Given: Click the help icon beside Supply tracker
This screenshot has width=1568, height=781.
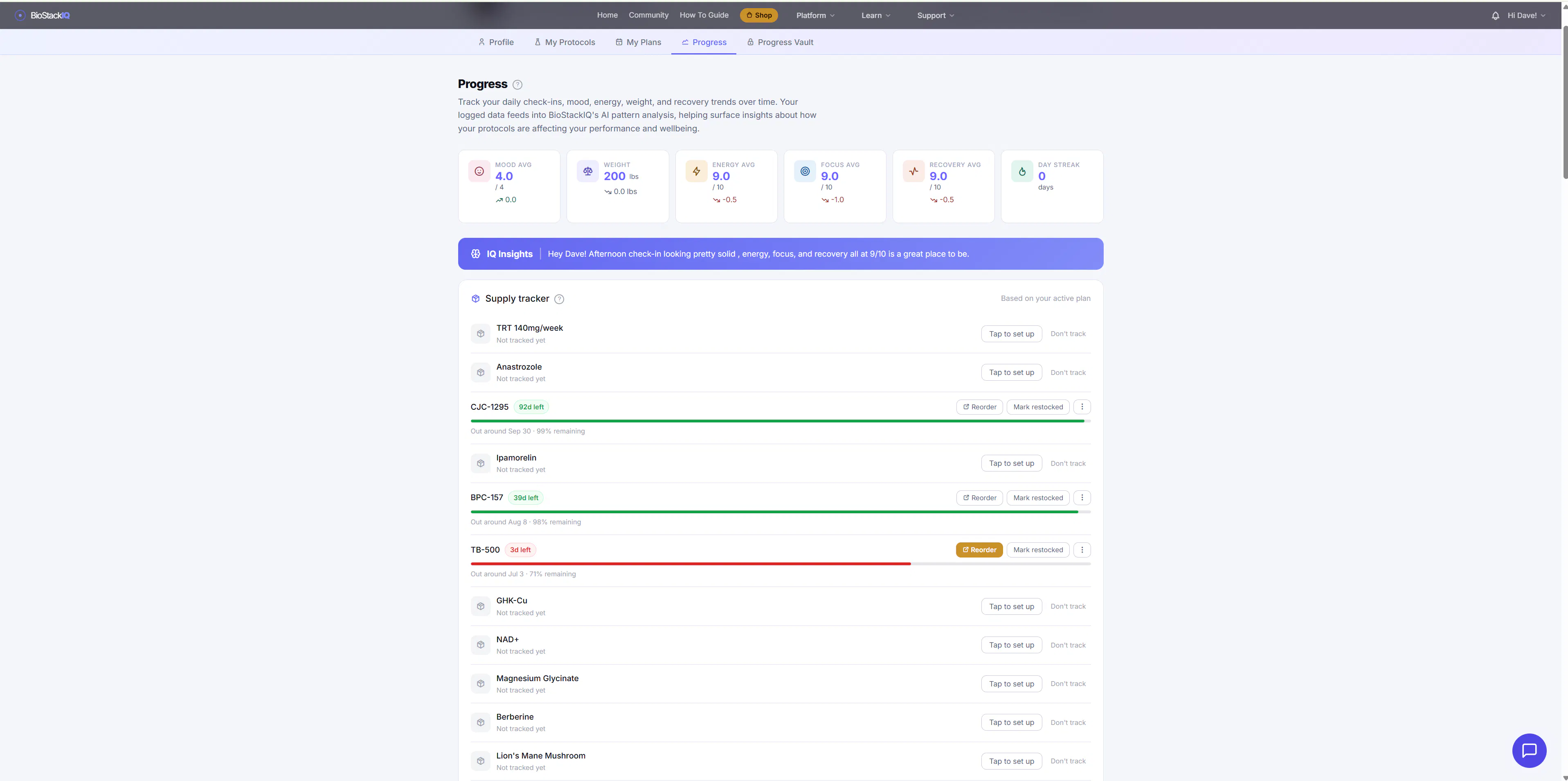Looking at the screenshot, I should coord(559,299).
